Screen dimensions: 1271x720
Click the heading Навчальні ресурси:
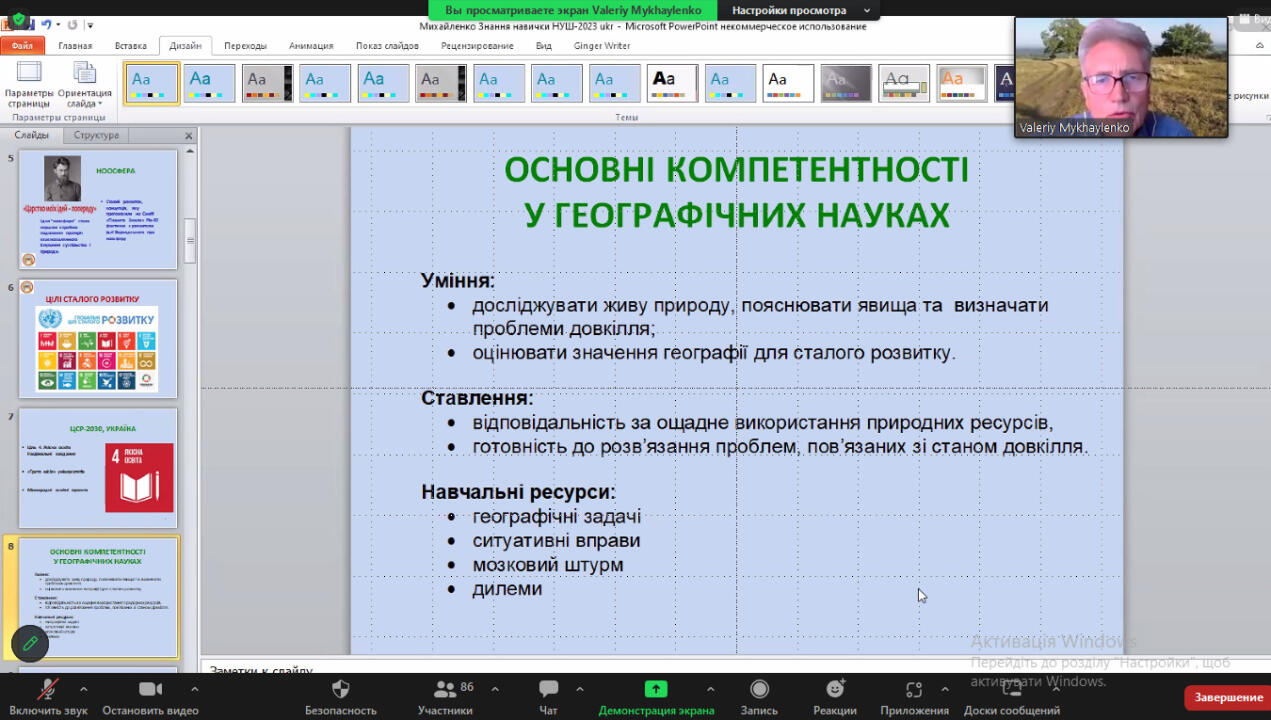518,492
